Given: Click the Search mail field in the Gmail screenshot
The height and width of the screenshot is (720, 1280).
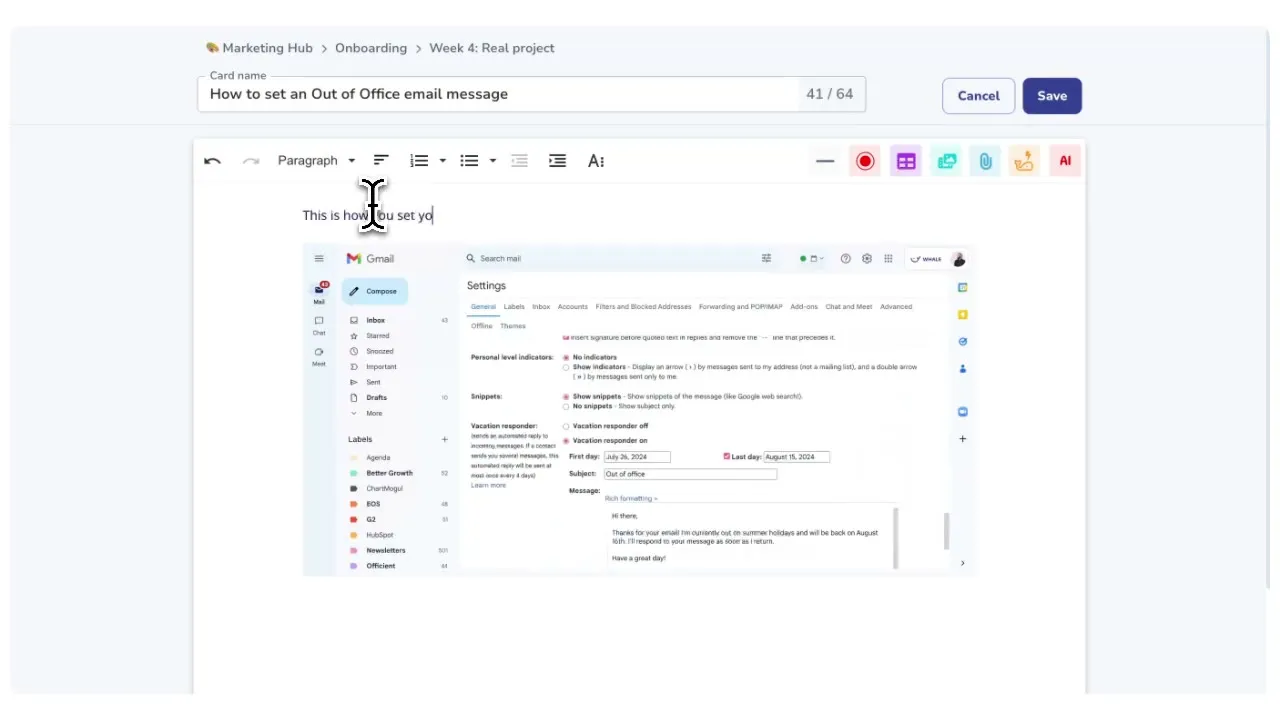Looking at the screenshot, I should click(620, 258).
